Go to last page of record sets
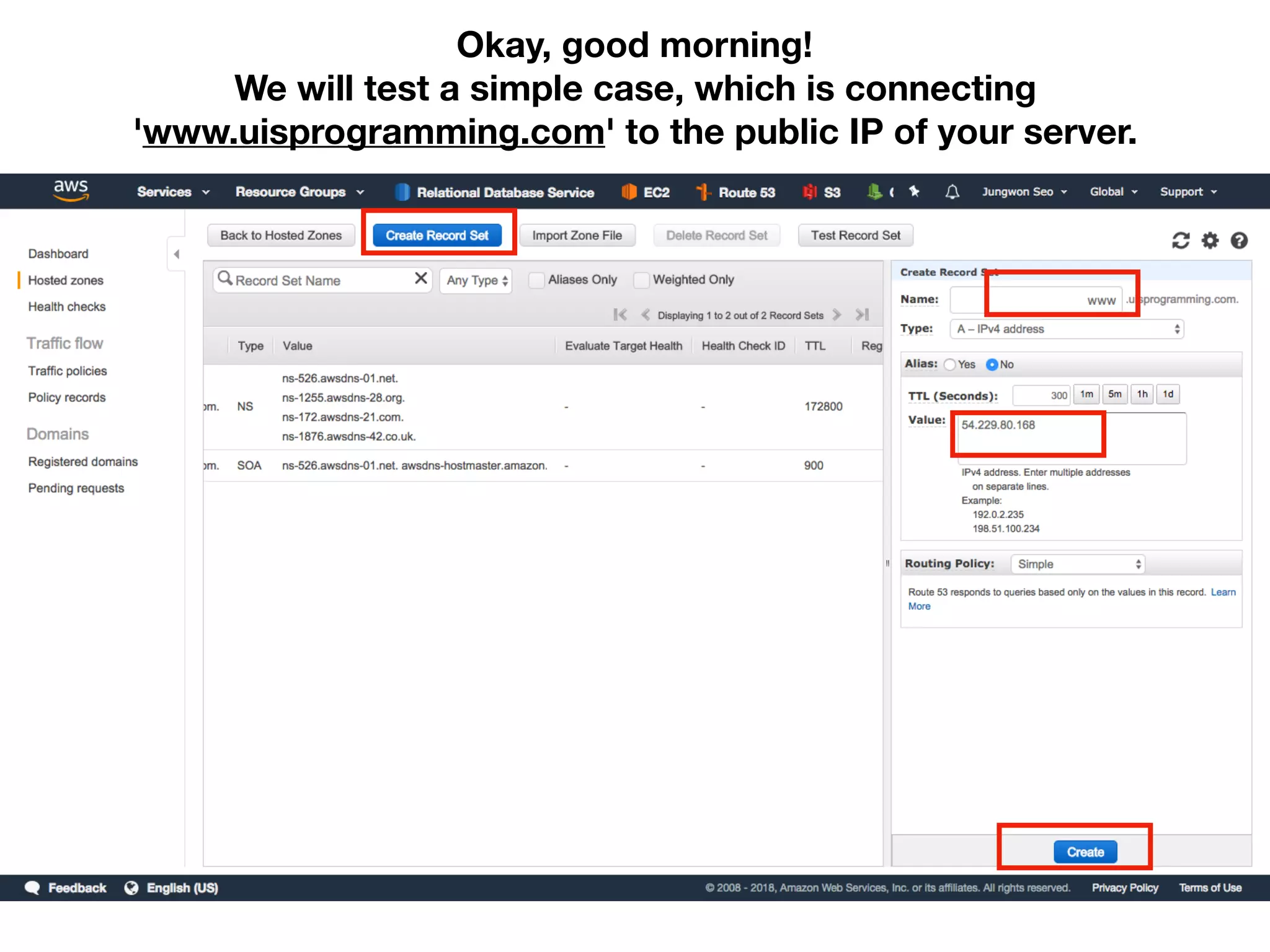This screenshot has width=1270, height=952. tap(863, 315)
